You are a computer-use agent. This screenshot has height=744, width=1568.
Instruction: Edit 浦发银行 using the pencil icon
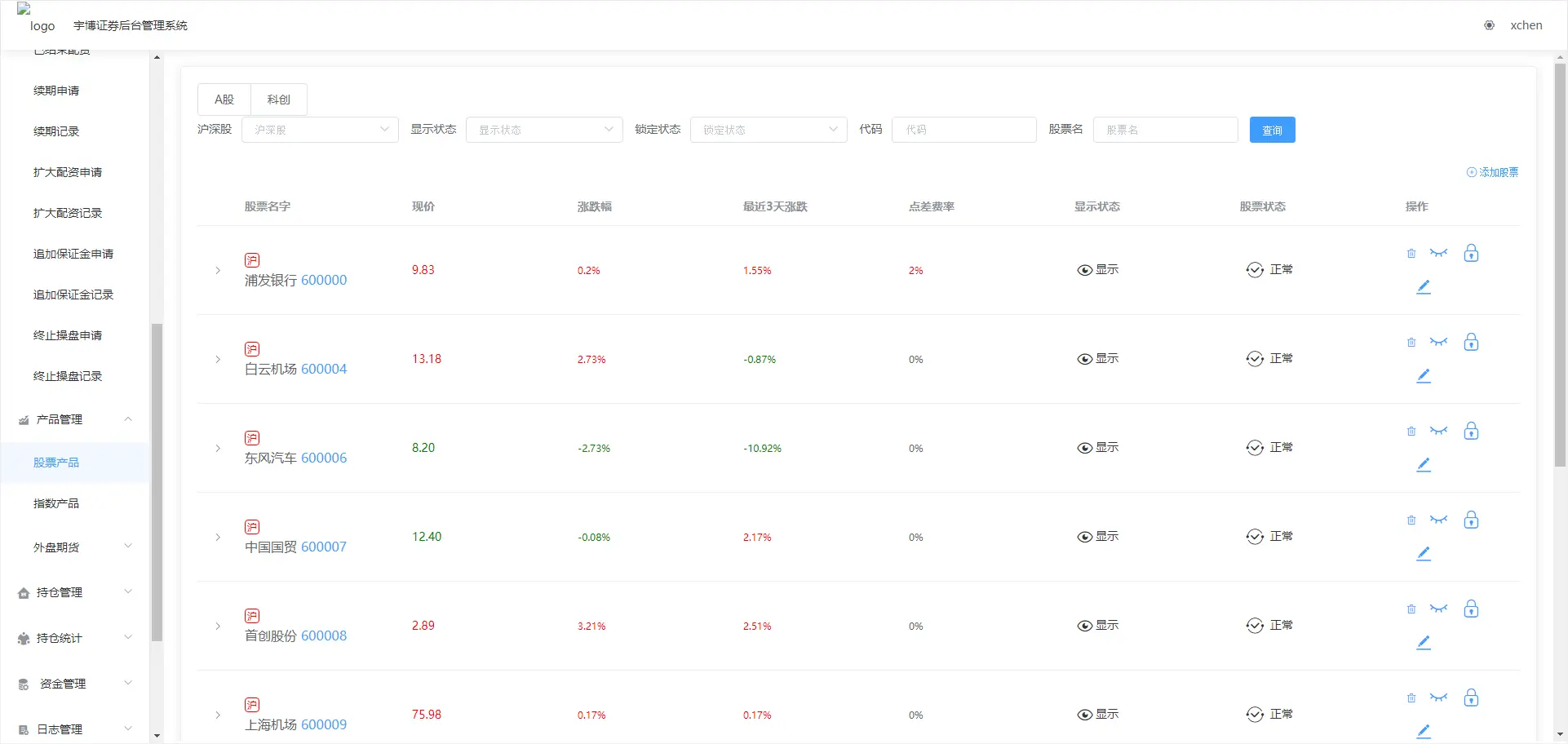[x=1424, y=287]
